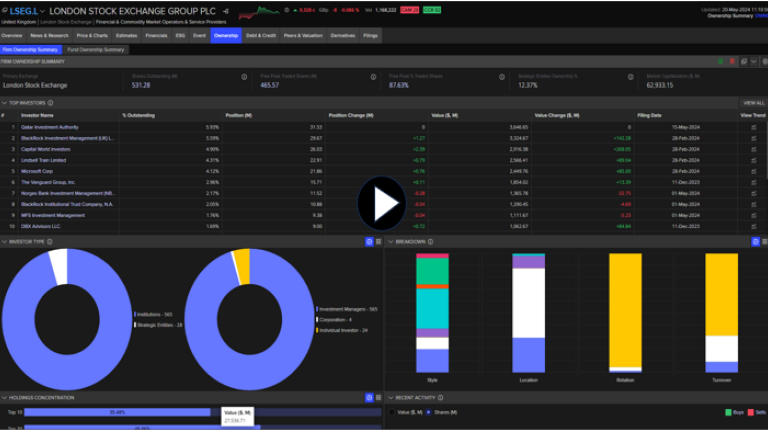Click info icon beside Market Capitalization
This screenshot has width=768, height=432.
[x=758, y=76]
